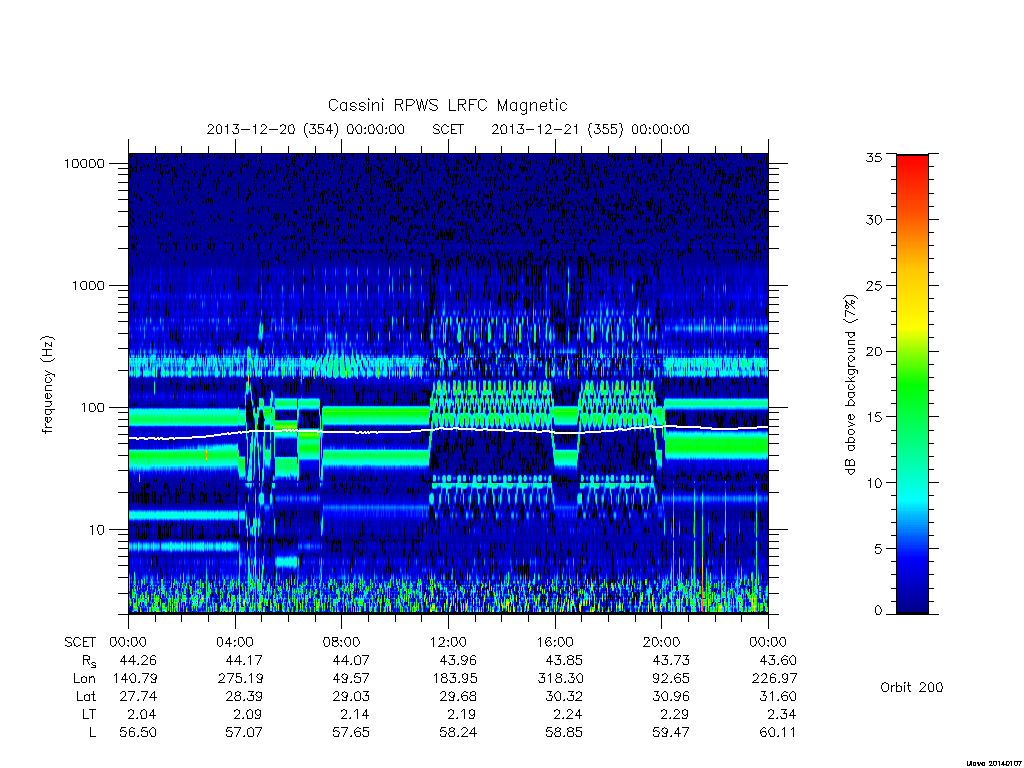
Task: Select L-shell value 57.07
Action: (x=244, y=733)
